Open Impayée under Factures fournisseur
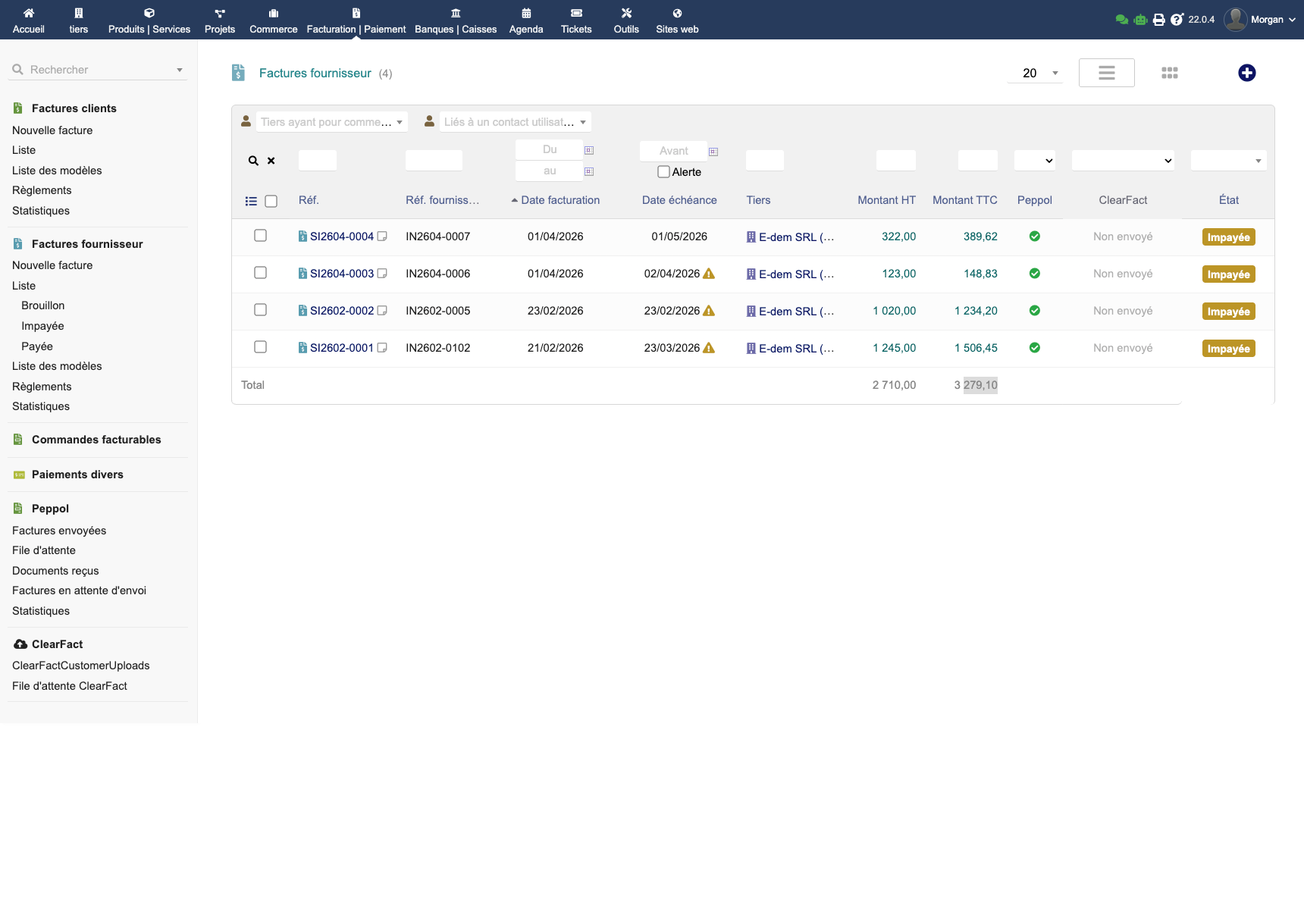This screenshot has height=924, width=1304. (42, 326)
